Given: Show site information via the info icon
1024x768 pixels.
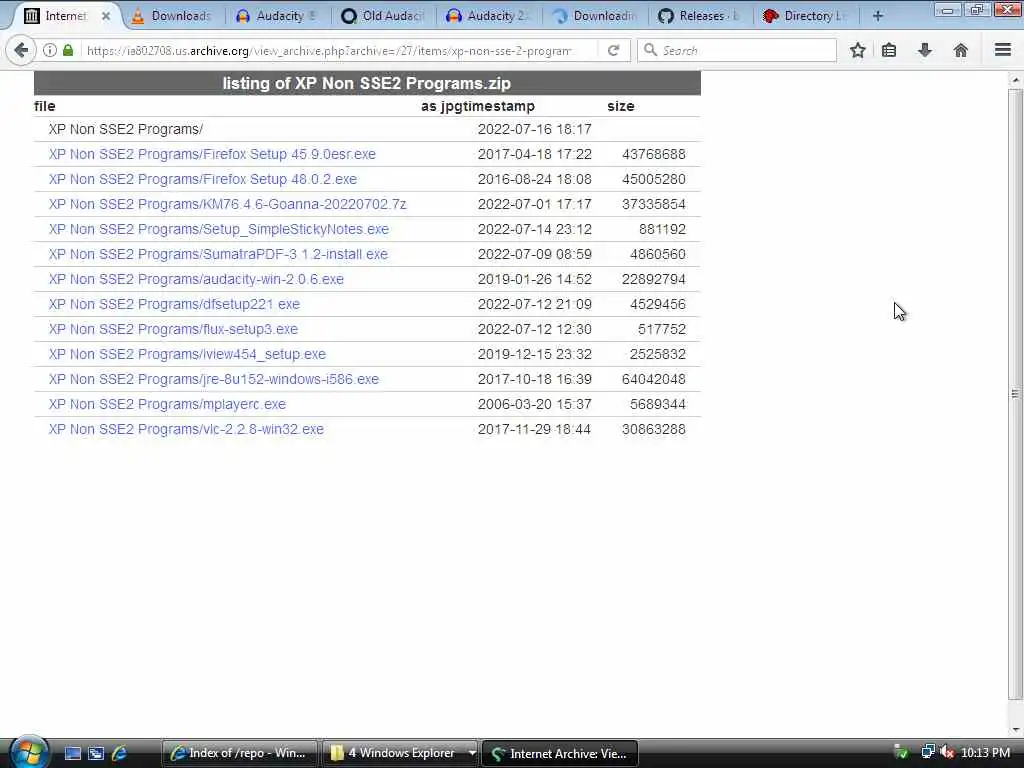Looking at the screenshot, I should click(x=50, y=50).
